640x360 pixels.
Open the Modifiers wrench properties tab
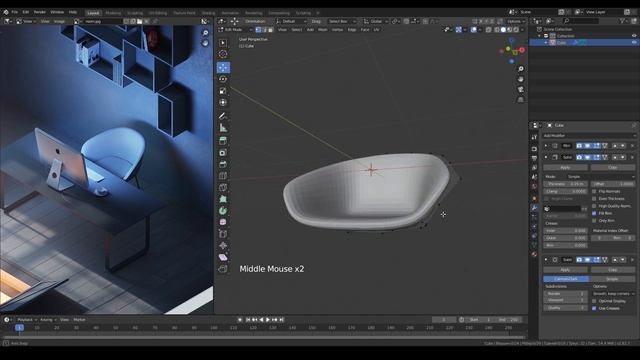tap(534, 208)
